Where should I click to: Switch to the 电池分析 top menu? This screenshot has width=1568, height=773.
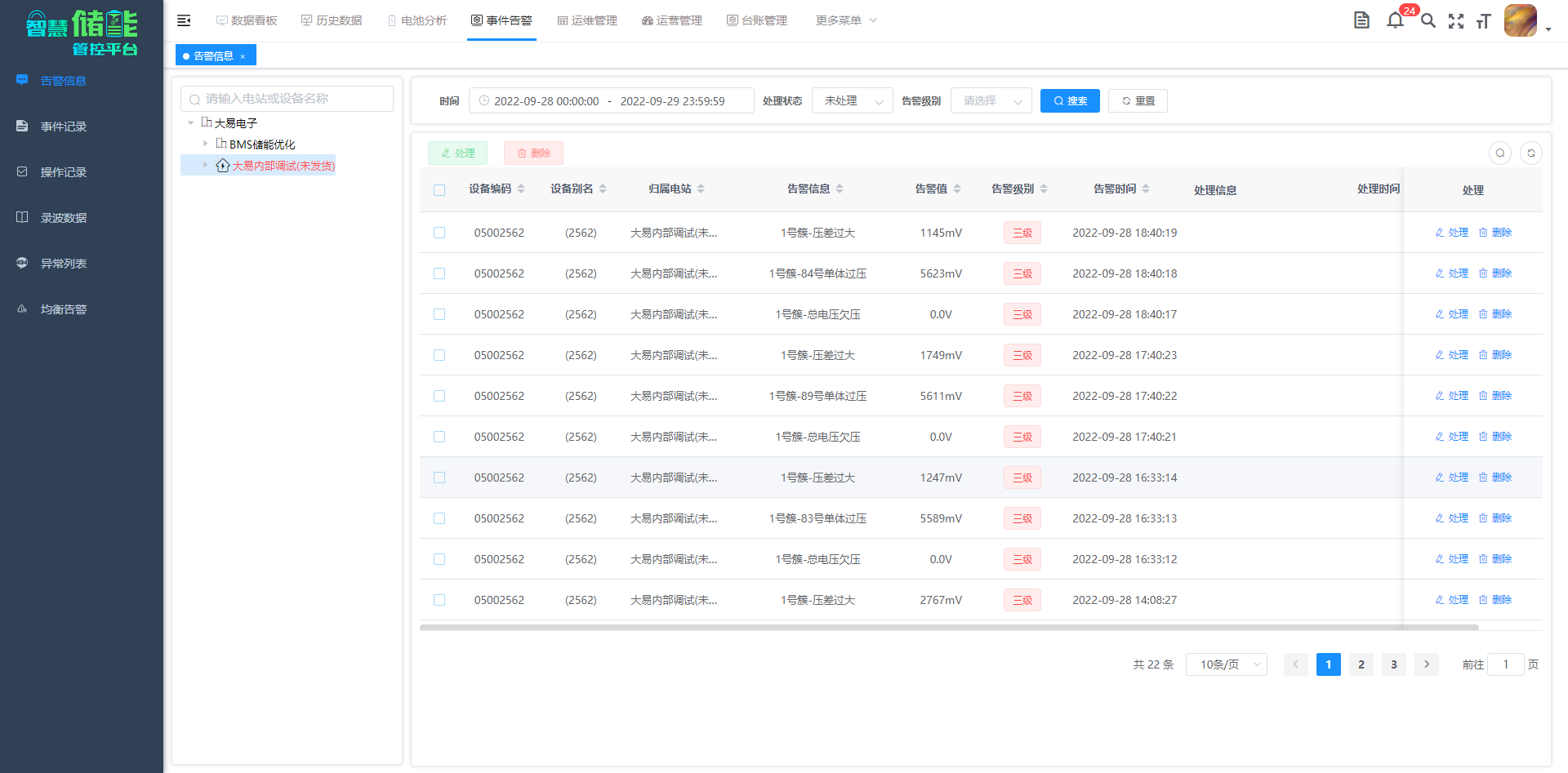pyautogui.click(x=417, y=20)
